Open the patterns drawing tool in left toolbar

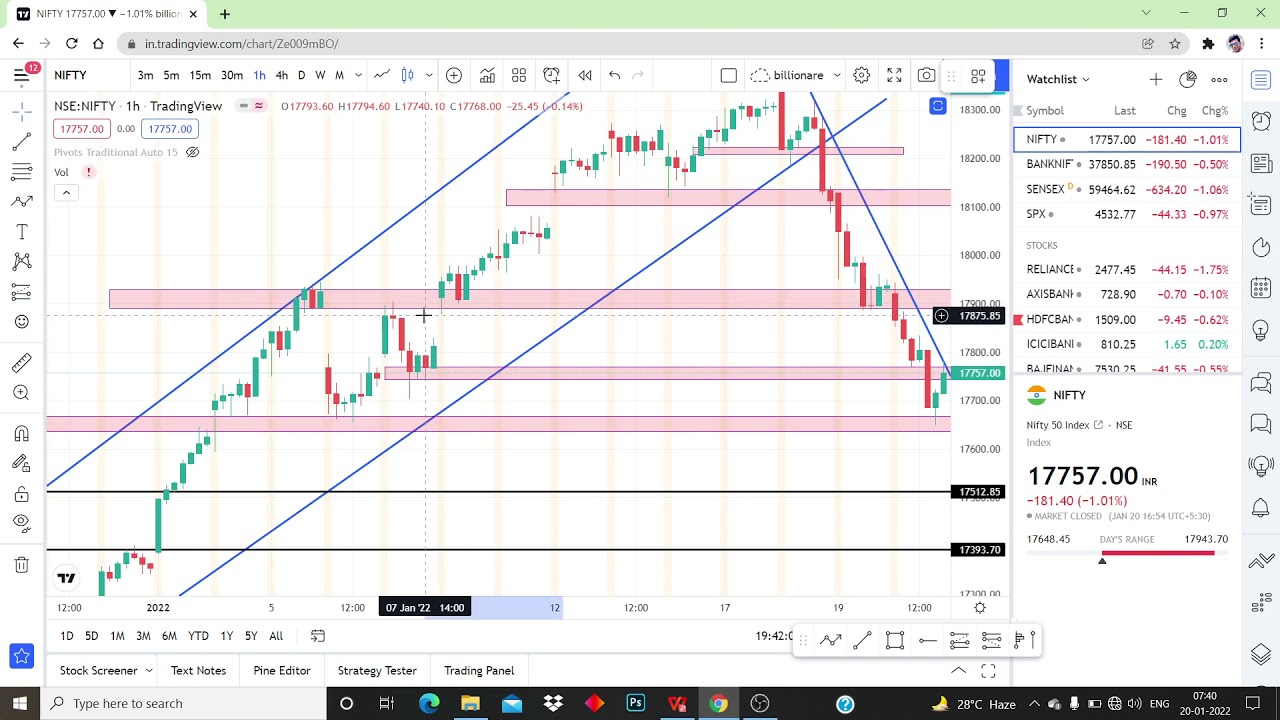click(21, 261)
